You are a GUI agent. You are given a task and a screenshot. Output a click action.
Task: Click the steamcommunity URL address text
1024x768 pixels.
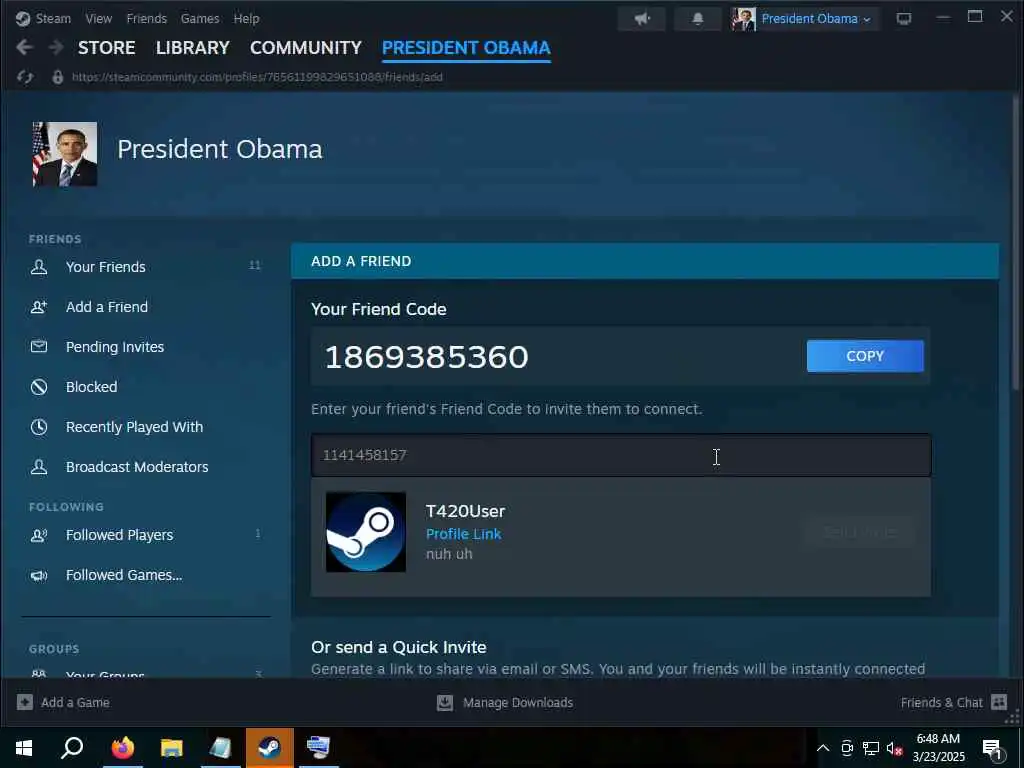pyautogui.click(x=257, y=77)
